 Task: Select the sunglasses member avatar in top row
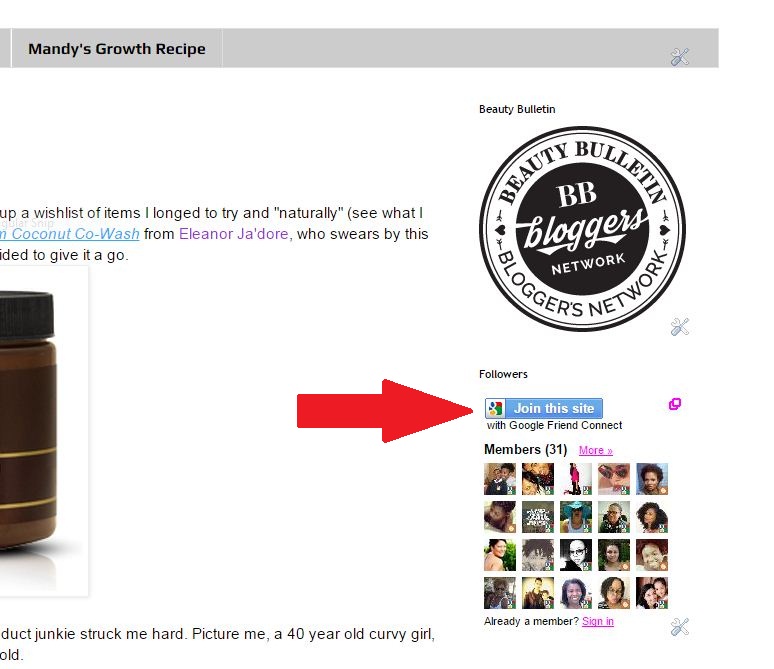614,479
